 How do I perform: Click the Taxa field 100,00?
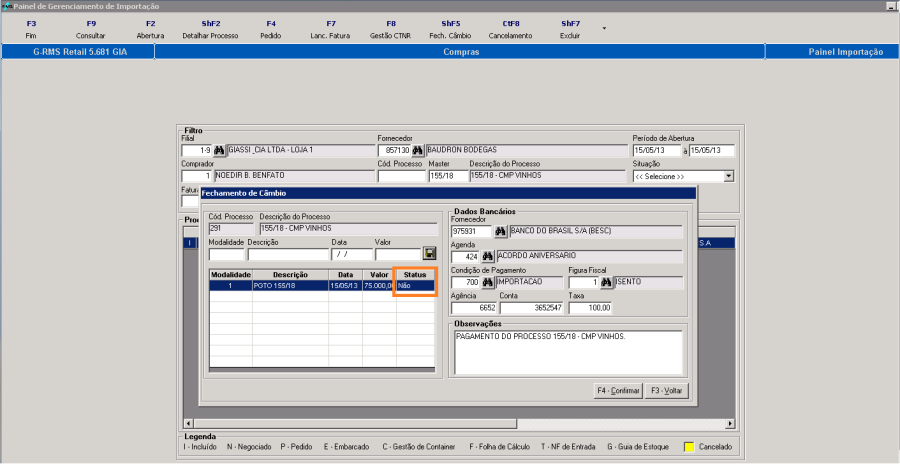point(590,308)
